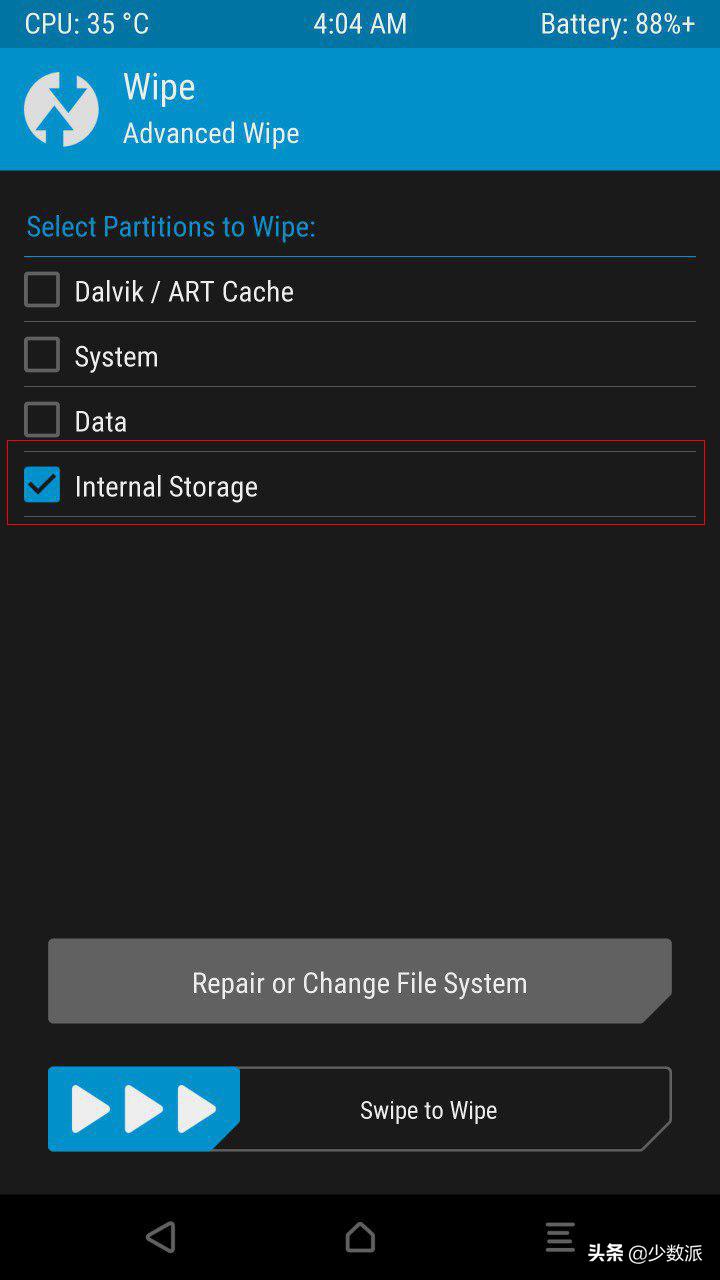Click the Advanced Wipe subtitle
720x1280 pixels.
pyautogui.click(x=211, y=133)
